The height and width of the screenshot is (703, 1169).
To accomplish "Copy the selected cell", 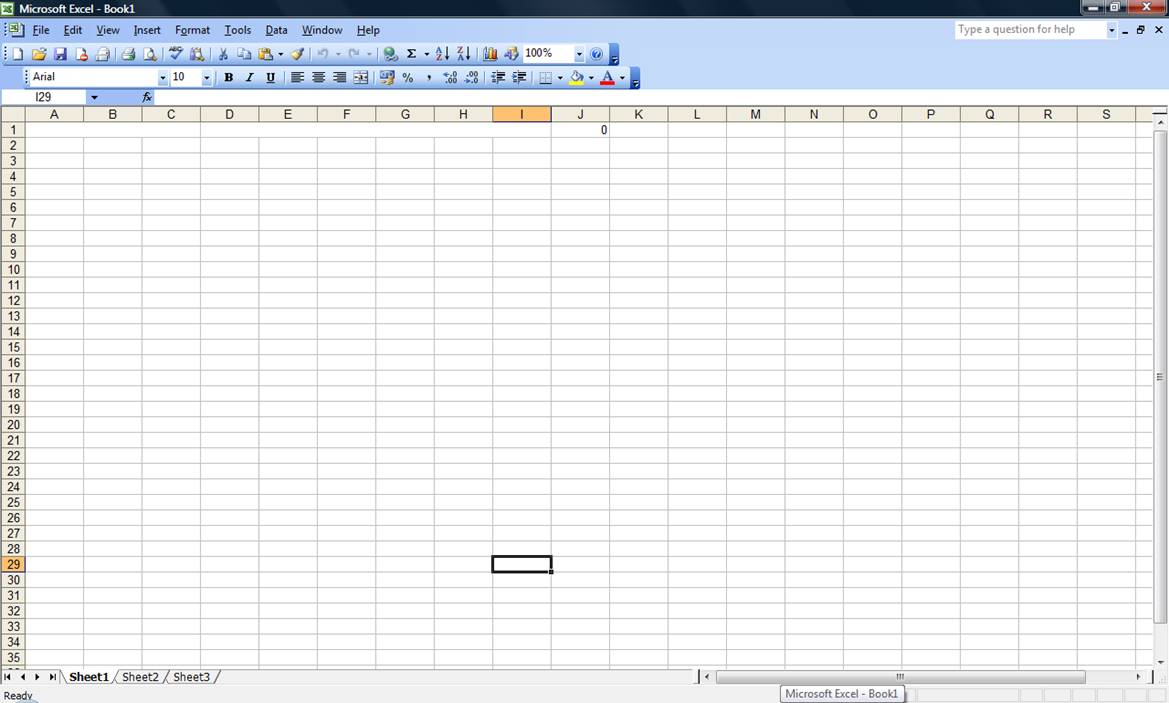I will (x=244, y=54).
